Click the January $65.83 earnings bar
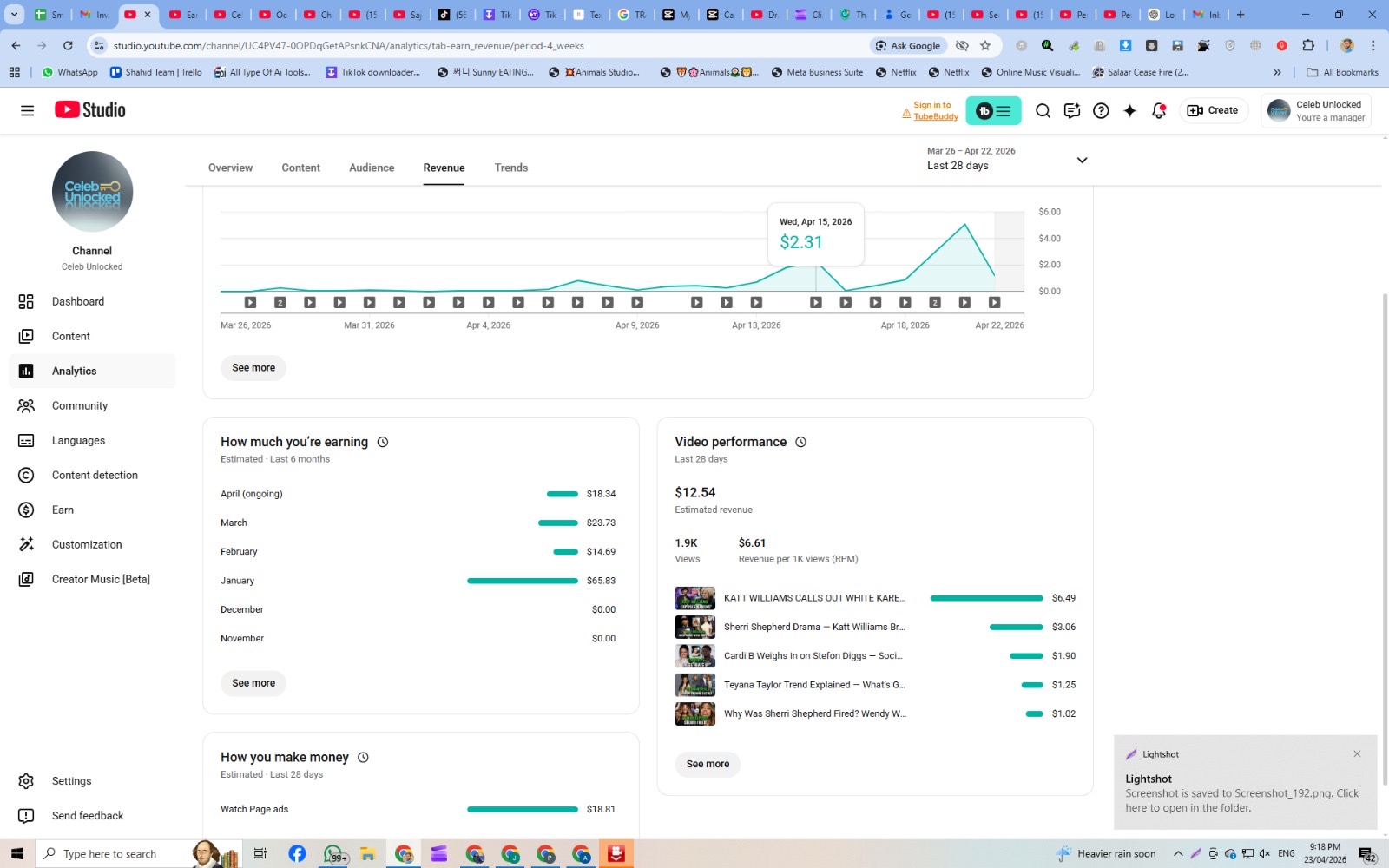Image resolution: width=1389 pixels, height=868 pixels. [522, 581]
